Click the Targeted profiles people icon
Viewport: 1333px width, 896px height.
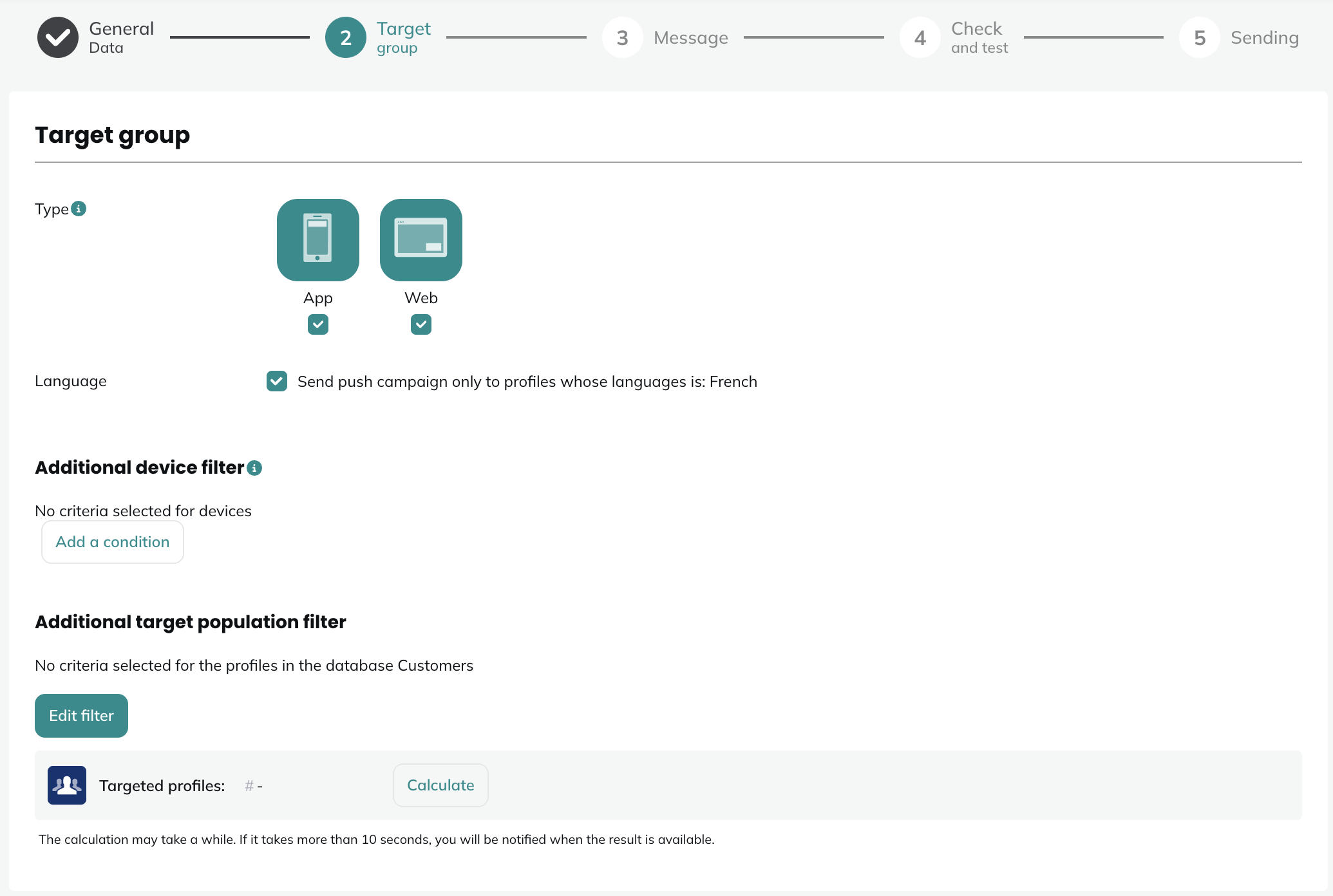pyautogui.click(x=67, y=785)
